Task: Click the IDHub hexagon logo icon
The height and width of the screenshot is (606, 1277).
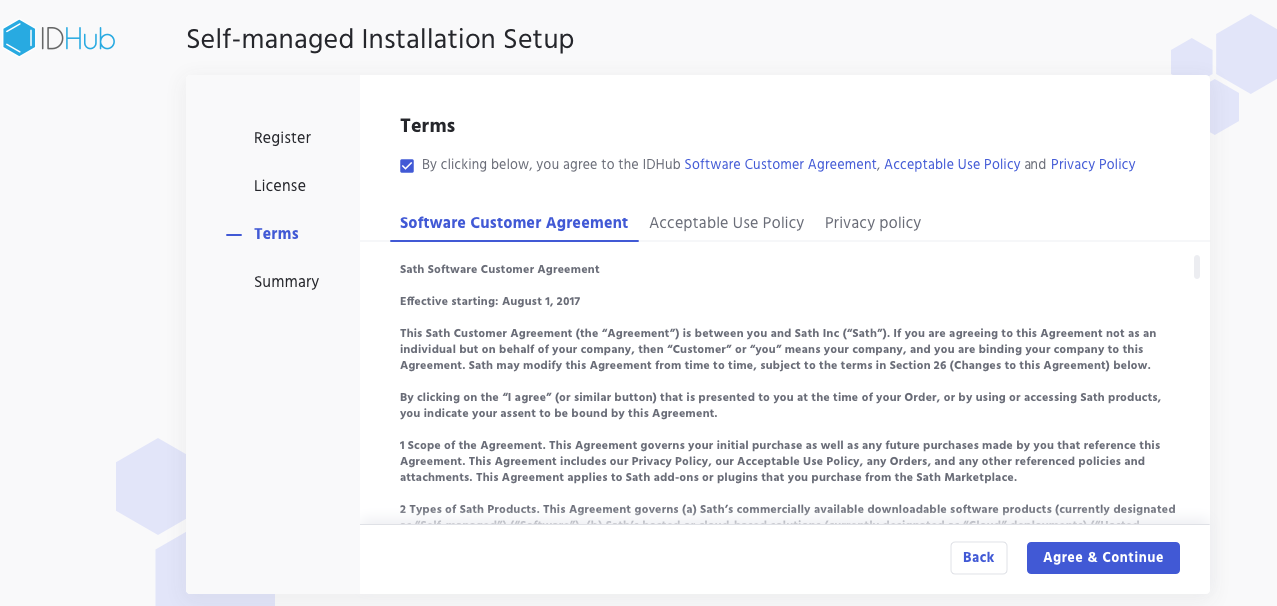Action: 20,38
